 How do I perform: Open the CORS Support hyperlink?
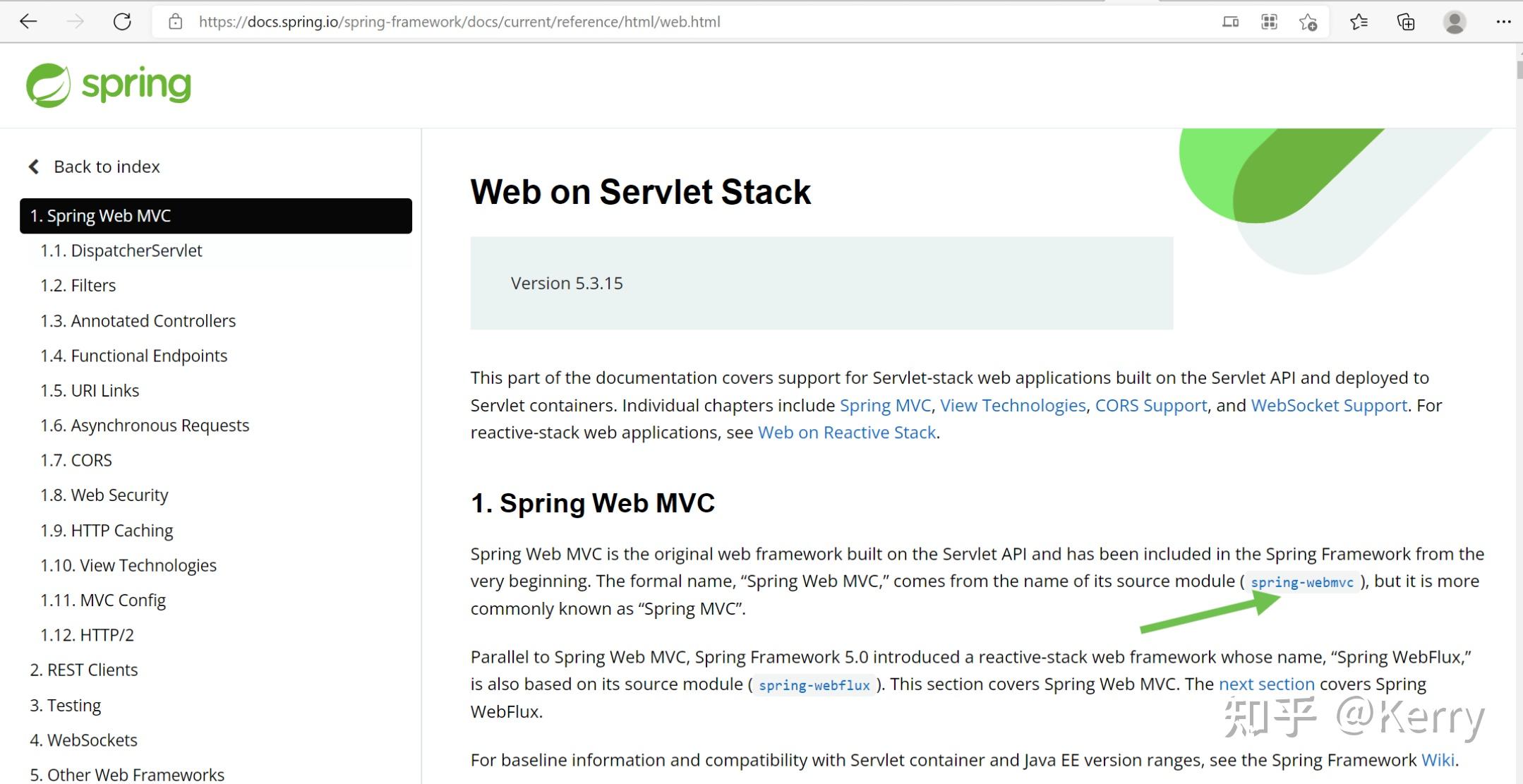point(1150,405)
